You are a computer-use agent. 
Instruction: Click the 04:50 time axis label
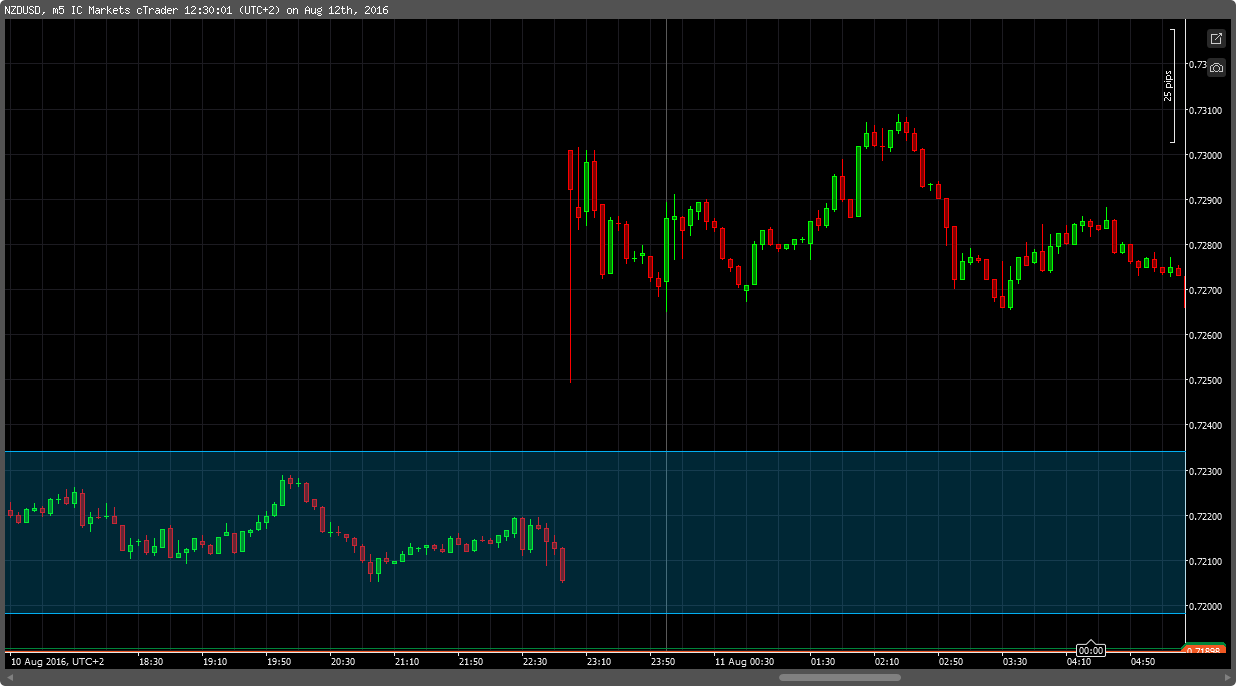(x=1142, y=661)
